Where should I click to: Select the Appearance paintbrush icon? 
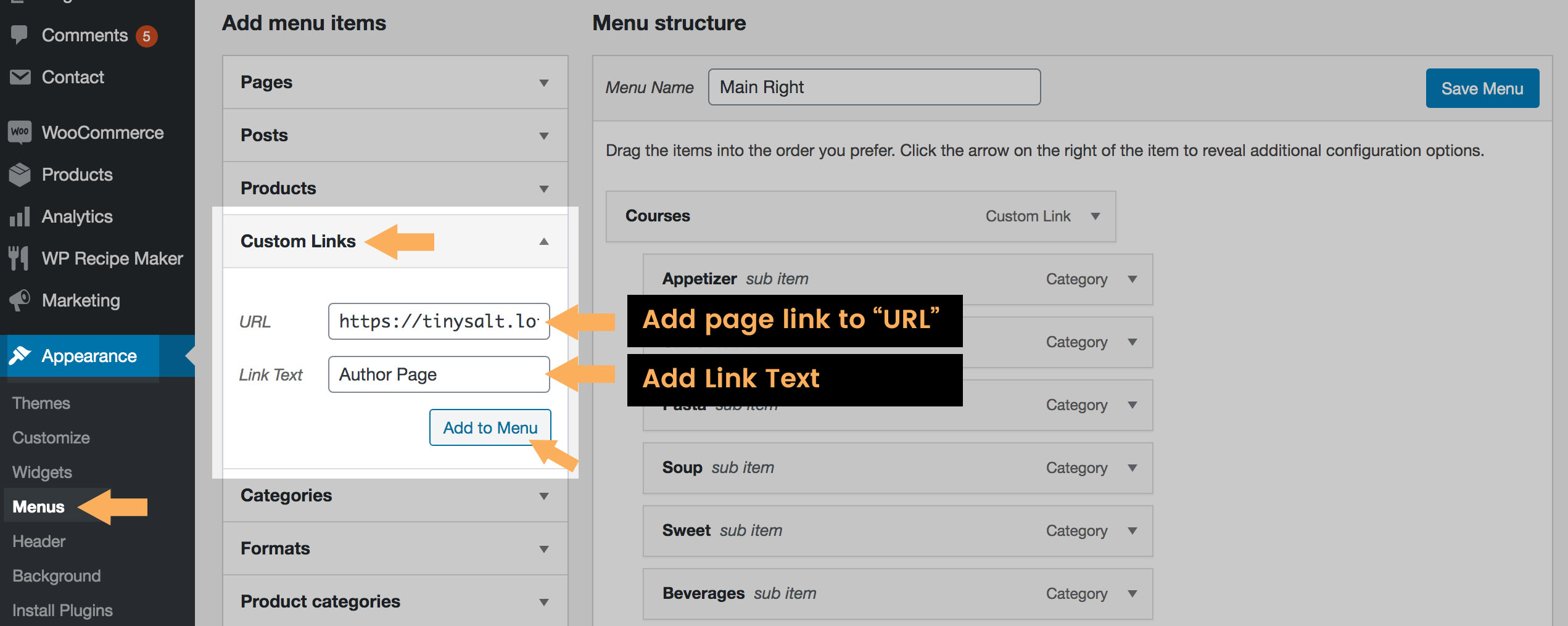[x=20, y=356]
